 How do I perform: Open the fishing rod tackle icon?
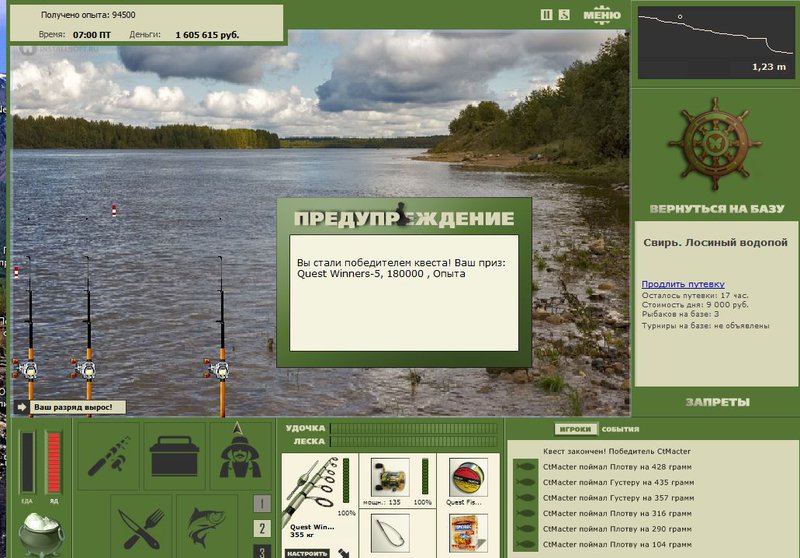point(109,456)
